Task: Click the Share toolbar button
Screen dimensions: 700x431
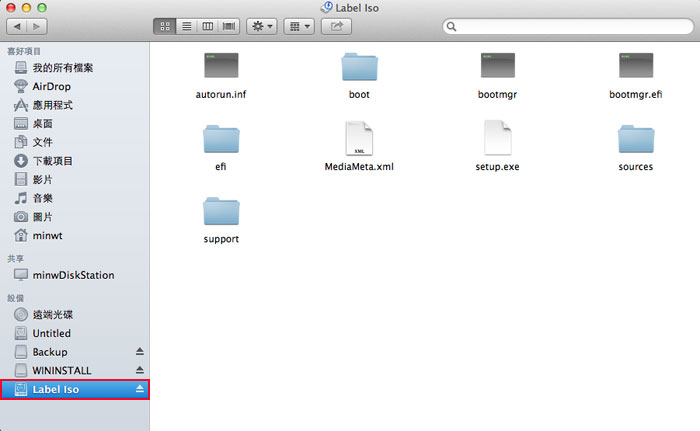Action: pos(336,26)
